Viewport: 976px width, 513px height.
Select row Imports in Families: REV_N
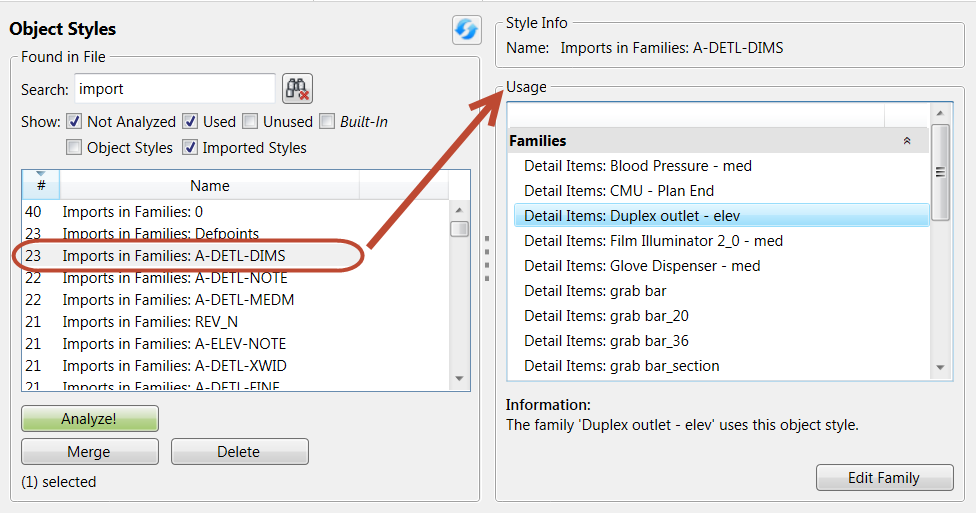click(235, 322)
